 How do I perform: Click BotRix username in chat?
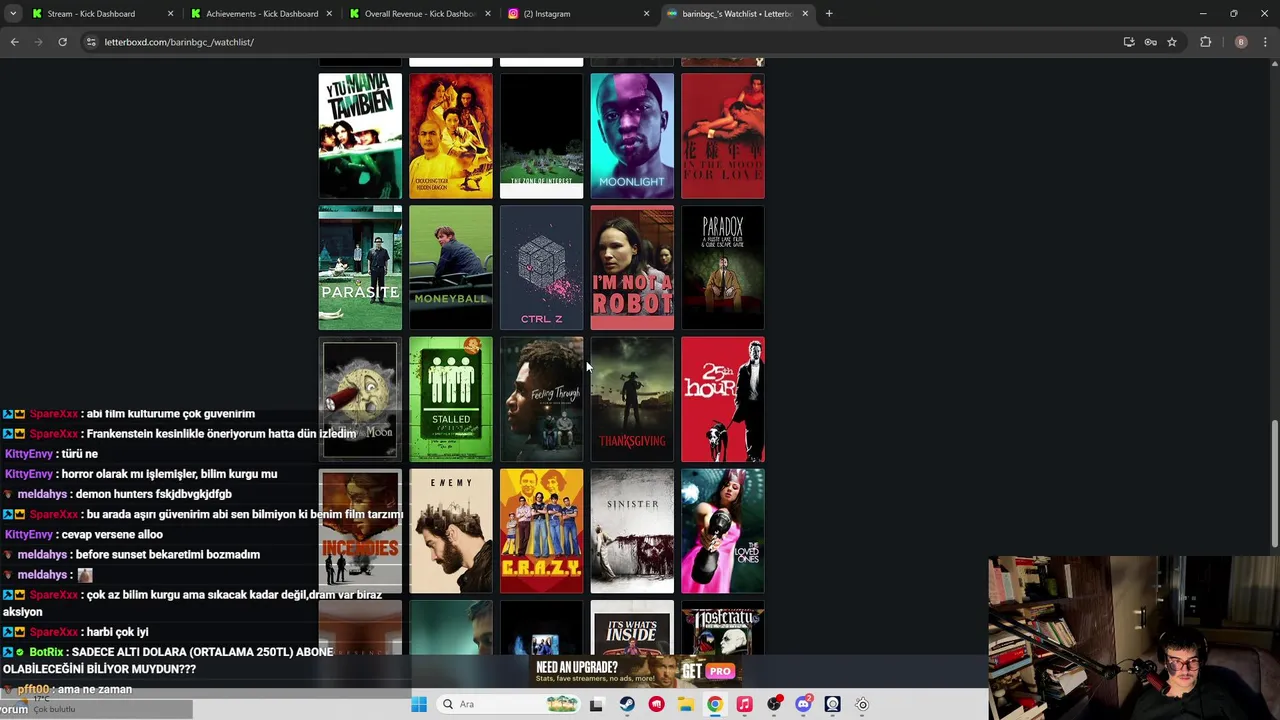click(46, 652)
